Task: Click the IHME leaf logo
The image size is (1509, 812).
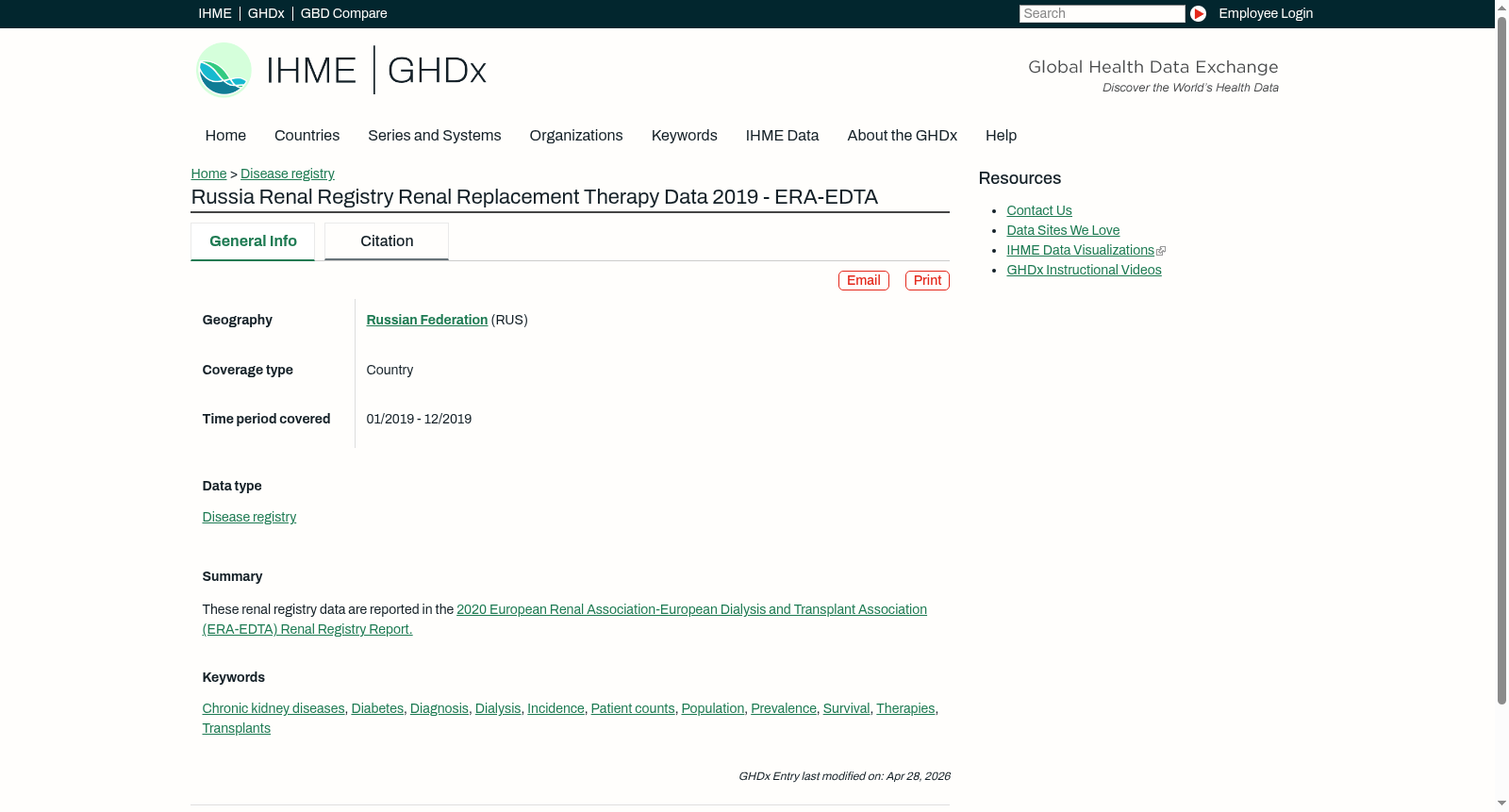Action: tap(224, 70)
